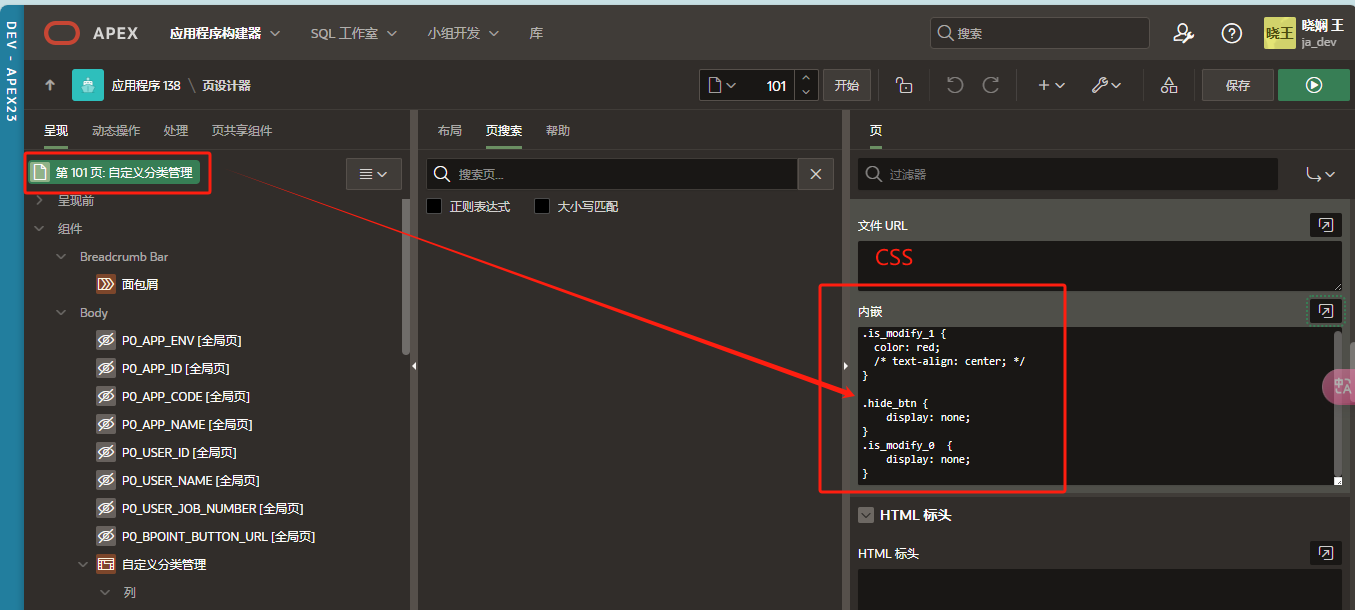The width and height of the screenshot is (1355, 610).
Task: Click the property 过滤器 filter field
Action: [1067, 174]
